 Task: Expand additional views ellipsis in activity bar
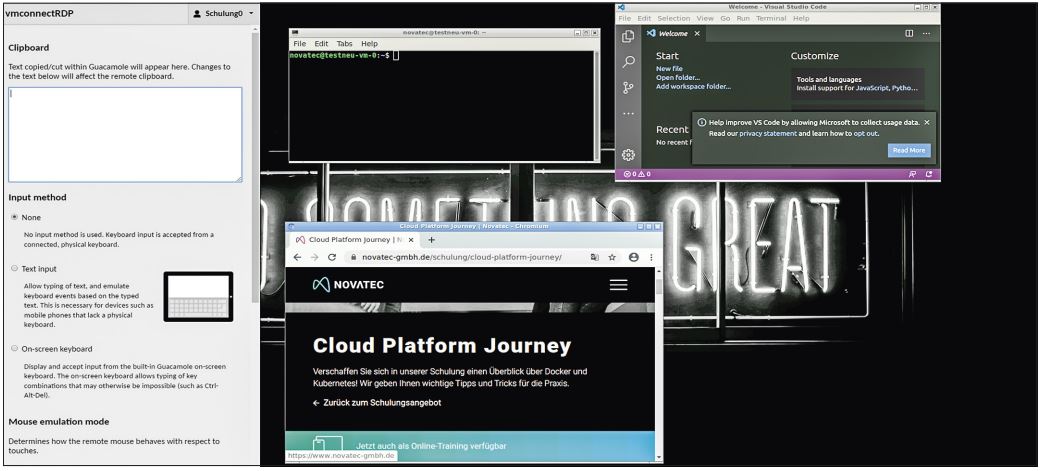(628, 114)
